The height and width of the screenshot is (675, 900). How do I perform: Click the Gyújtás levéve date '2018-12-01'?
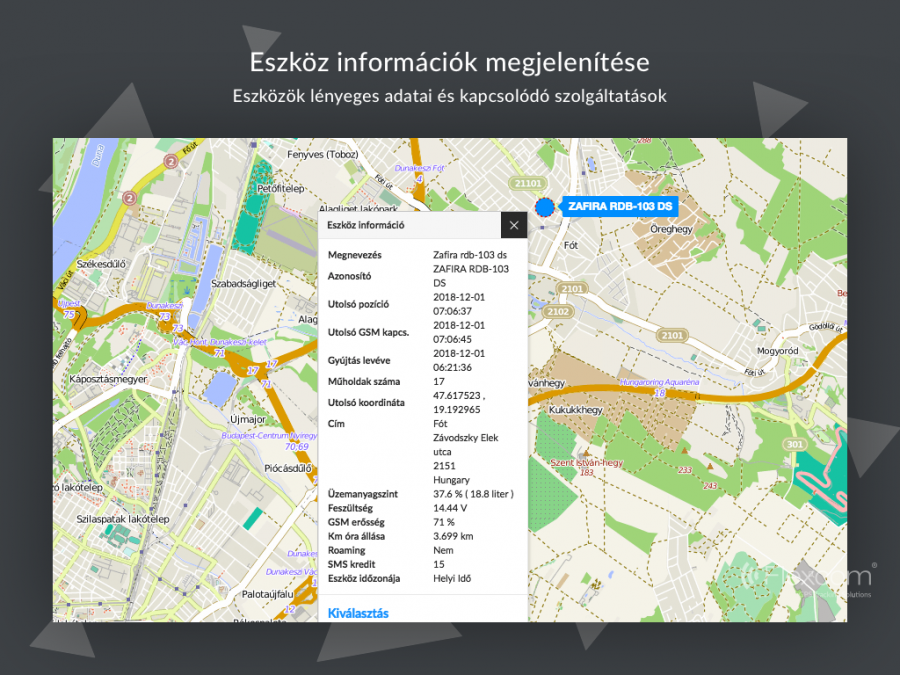pos(459,353)
